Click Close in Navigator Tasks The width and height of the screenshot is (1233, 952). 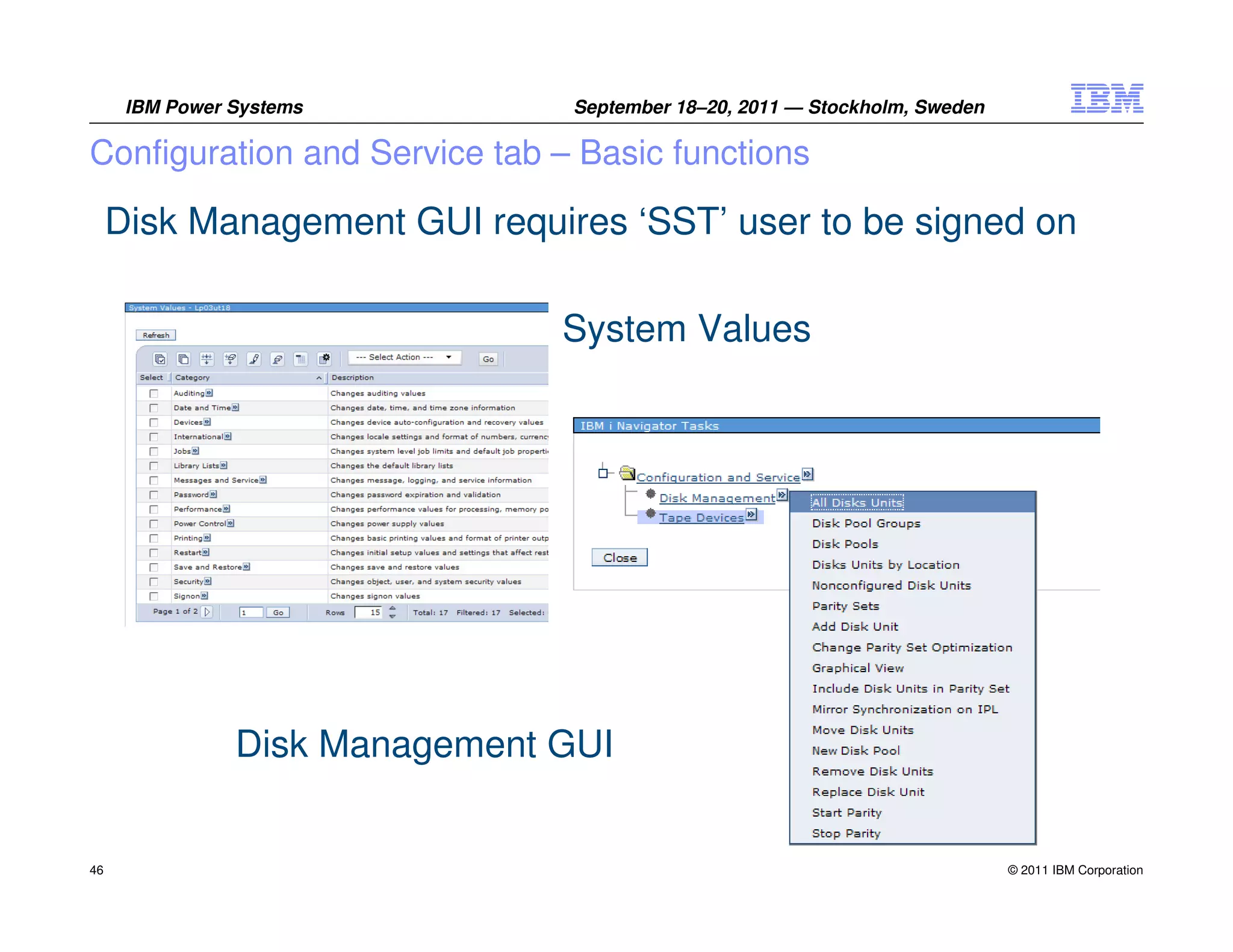pos(620,557)
